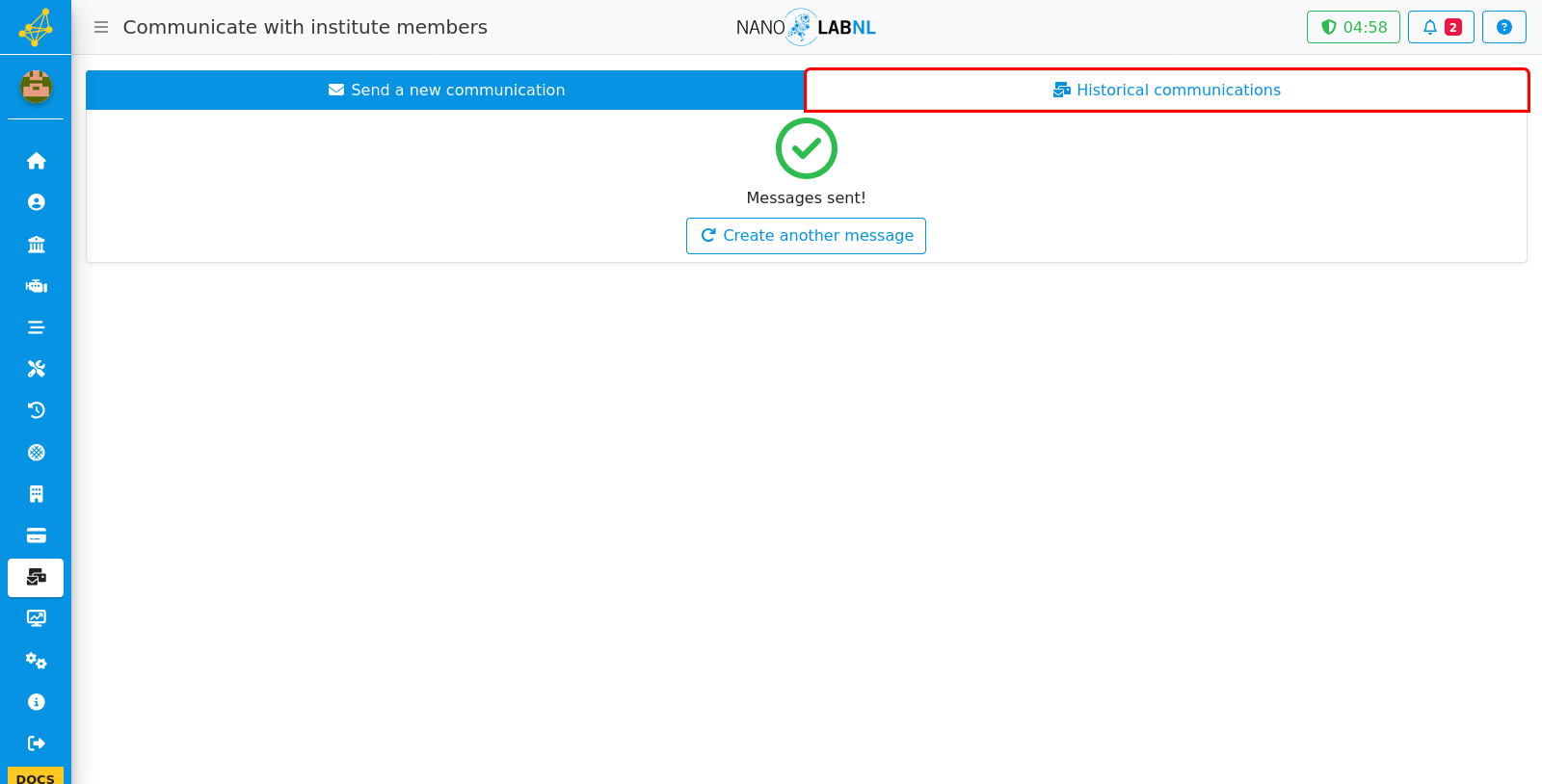Toggle the hamburger sidebar menu
The width and height of the screenshot is (1542, 784).
point(101,27)
